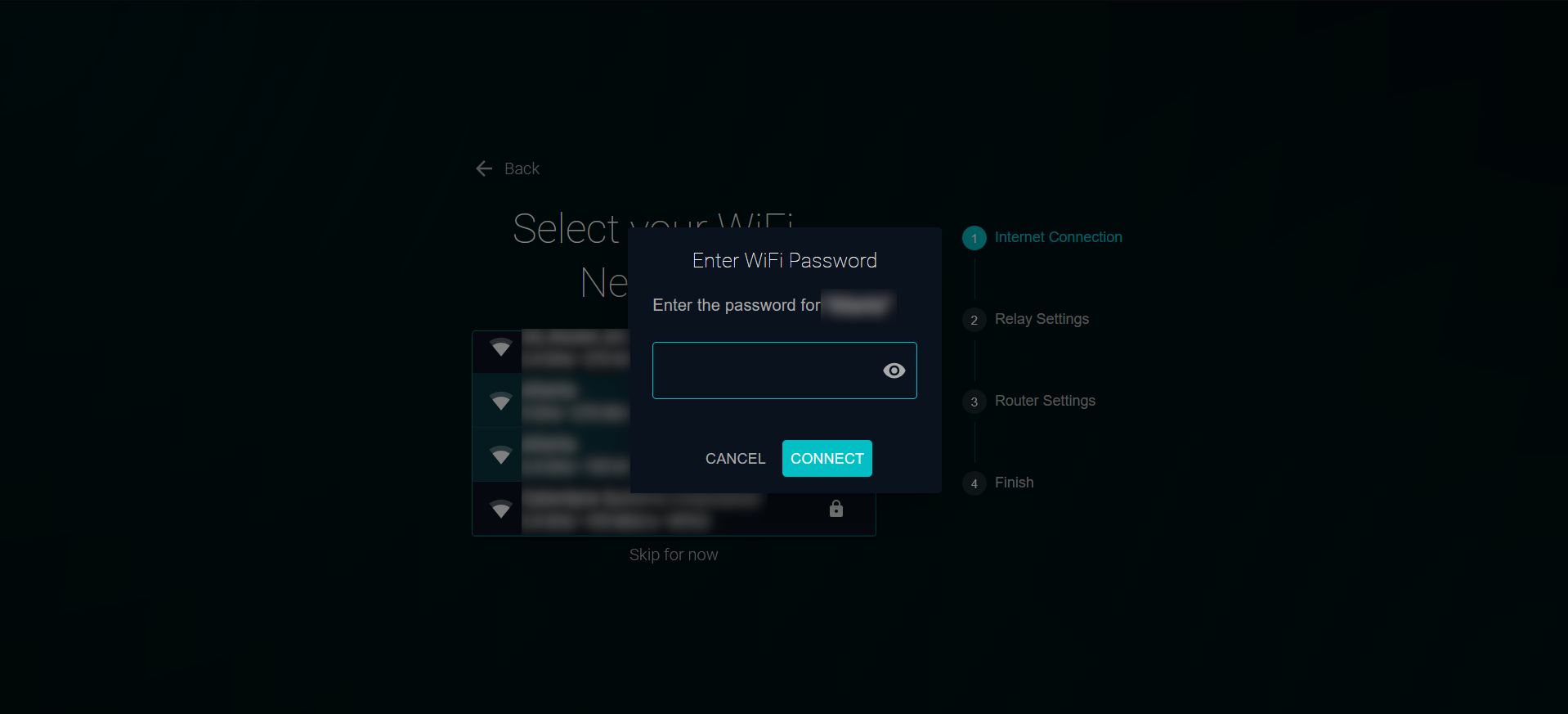Select step 2 number circle
Screen dimensions: 1568x714
(x=974, y=320)
